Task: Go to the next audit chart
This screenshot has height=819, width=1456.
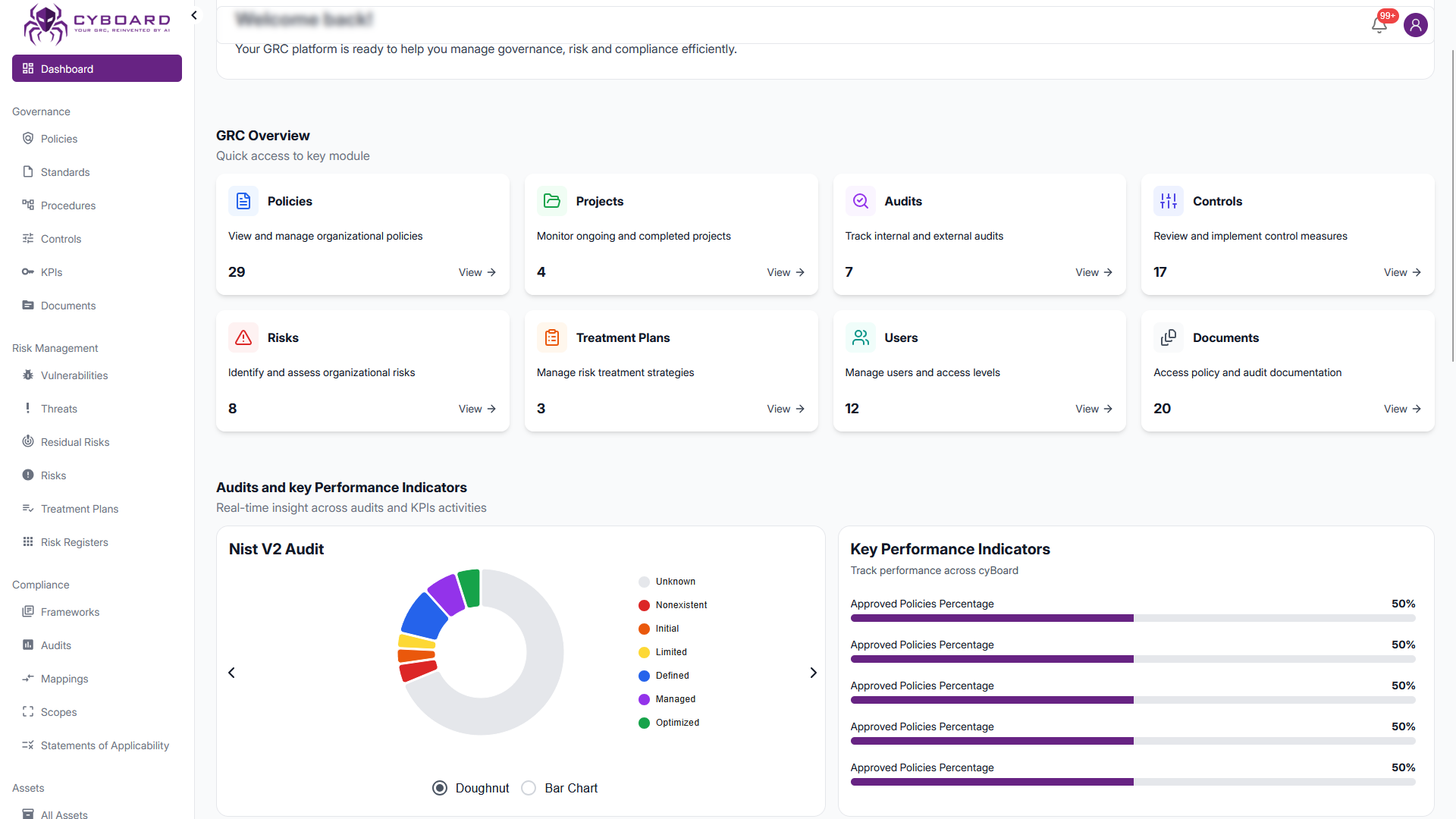Action: point(813,673)
